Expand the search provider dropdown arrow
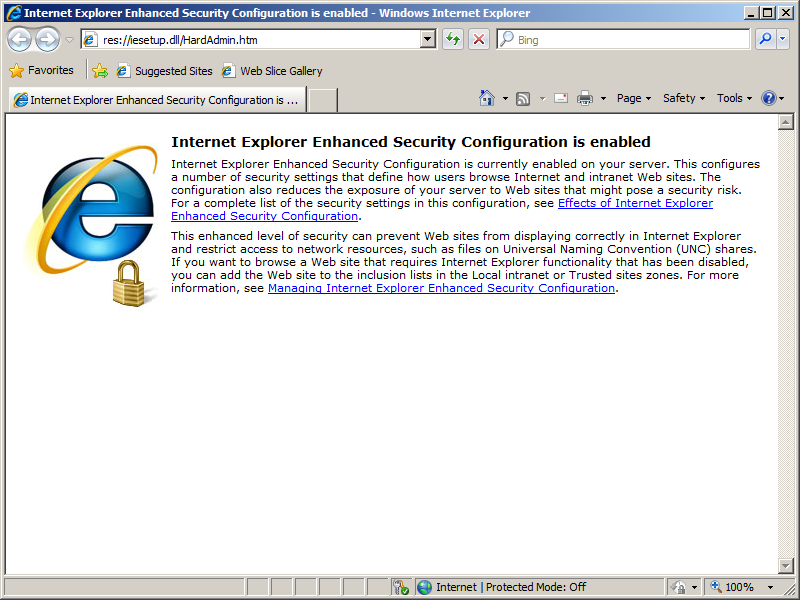The height and width of the screenshot is (600, 800). (783, 39)
